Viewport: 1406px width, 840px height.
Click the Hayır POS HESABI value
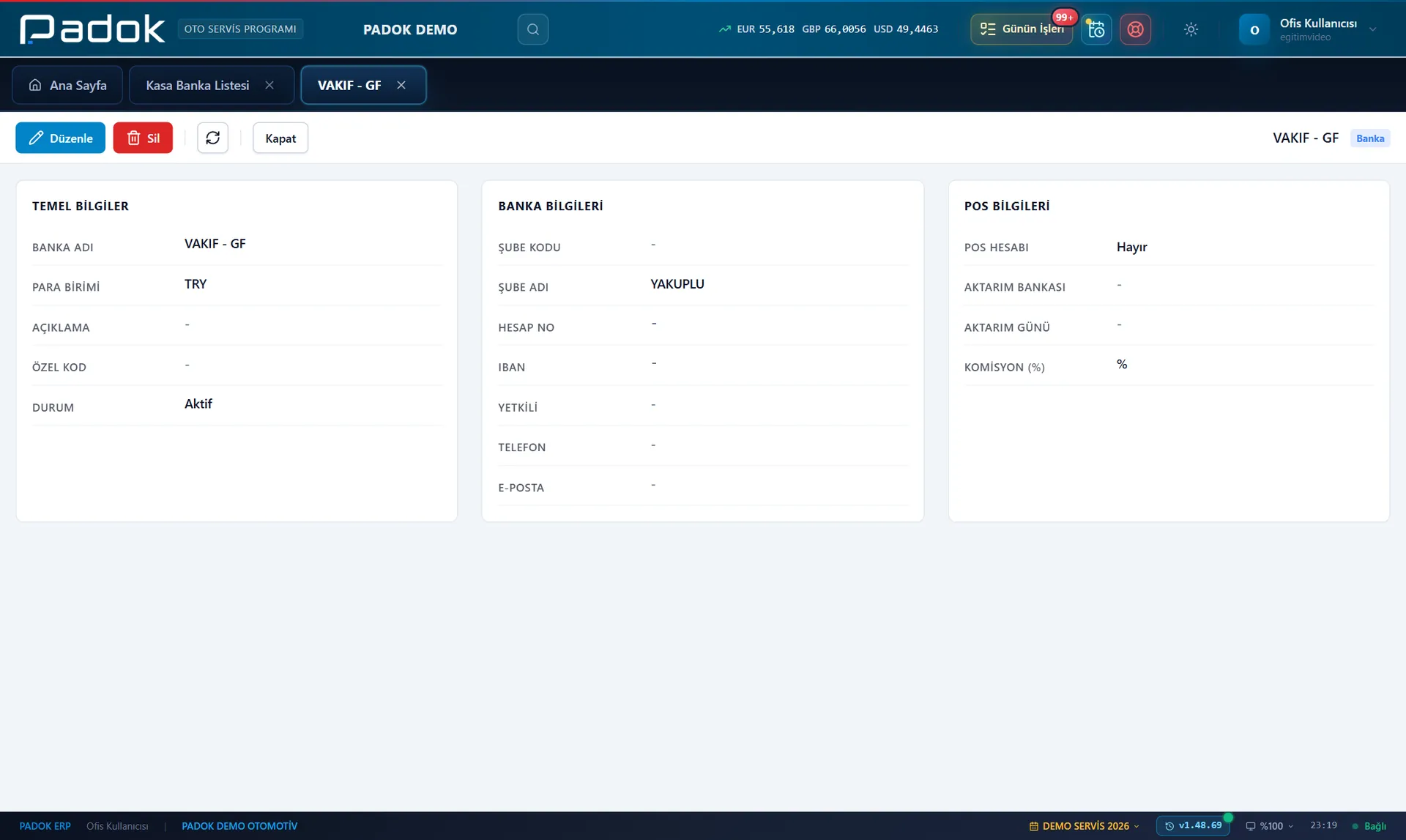[1131, 247]
